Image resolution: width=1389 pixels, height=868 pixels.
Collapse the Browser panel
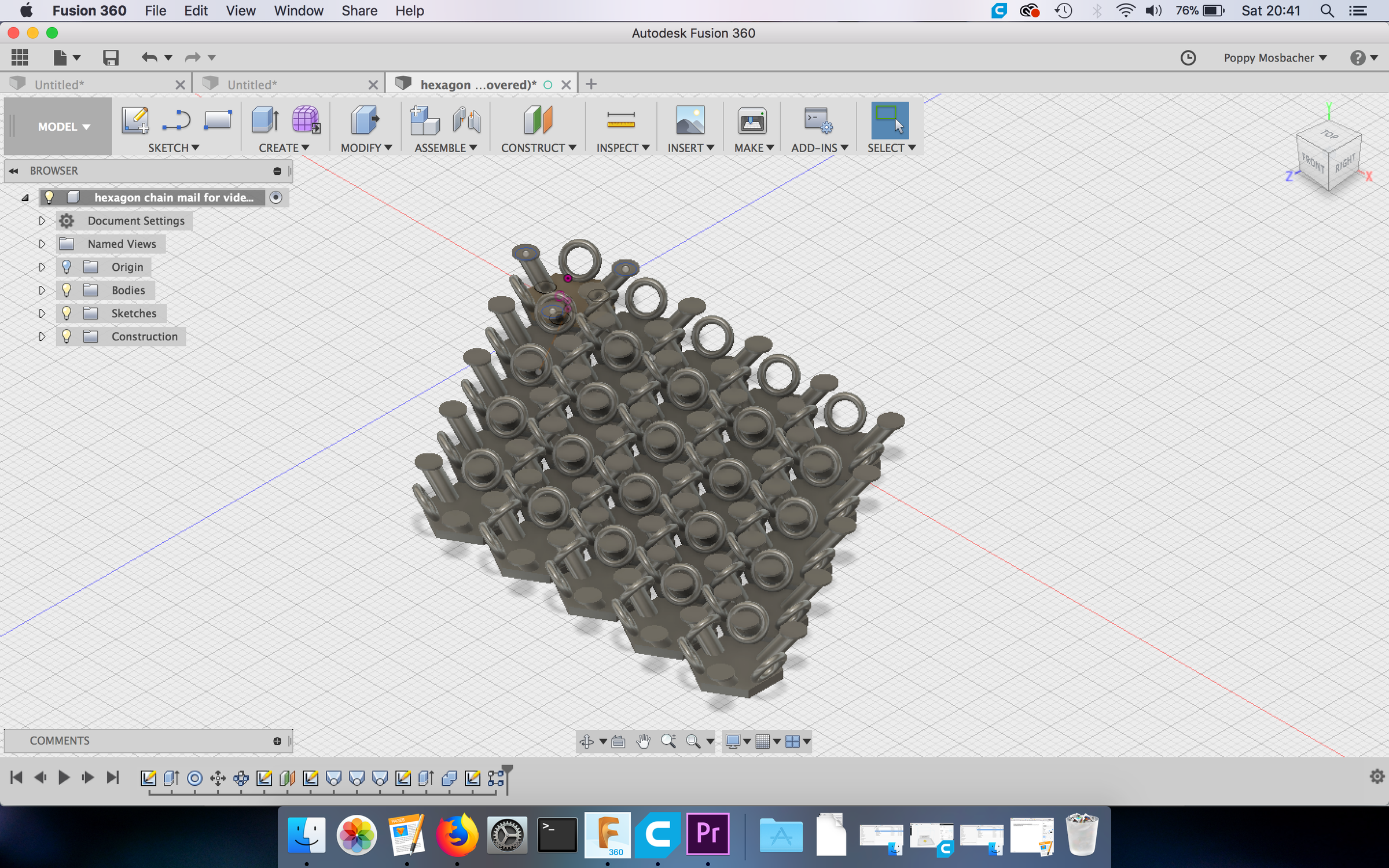13,170
